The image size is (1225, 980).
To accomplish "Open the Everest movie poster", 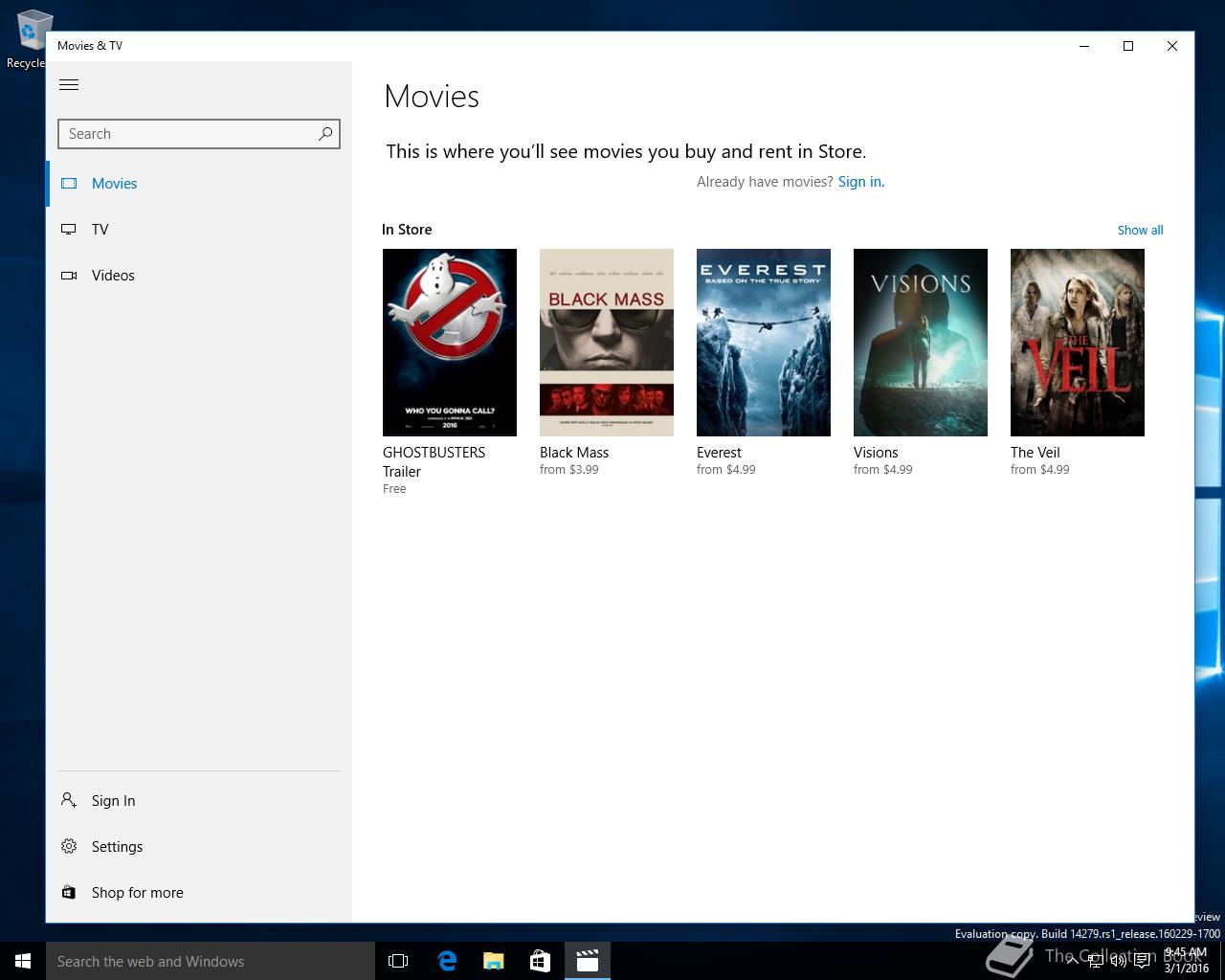I will 764,343.
